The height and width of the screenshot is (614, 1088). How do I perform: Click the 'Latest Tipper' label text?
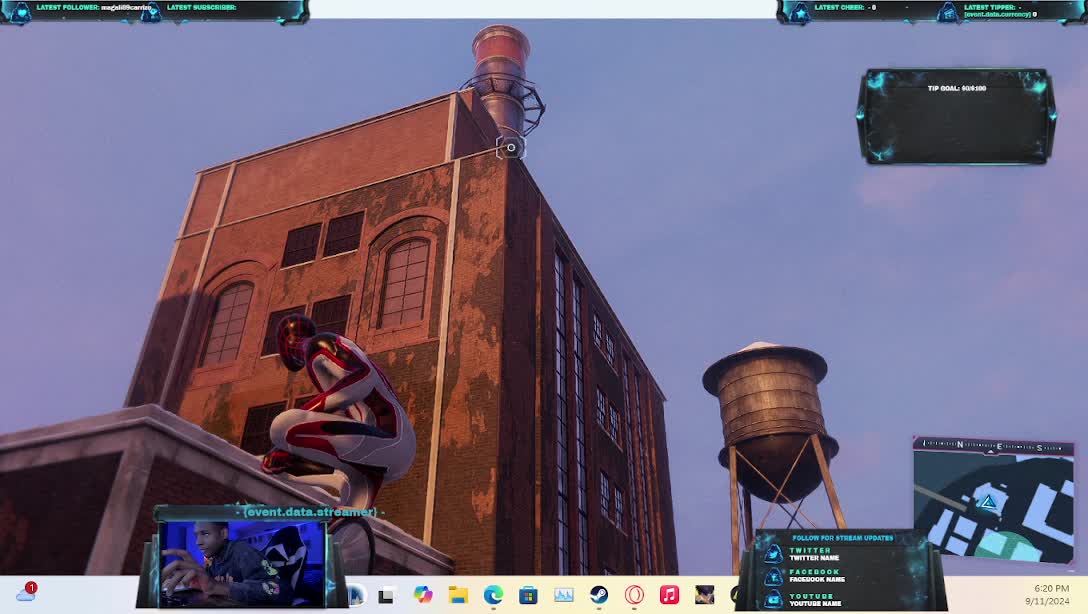(989, 8)
